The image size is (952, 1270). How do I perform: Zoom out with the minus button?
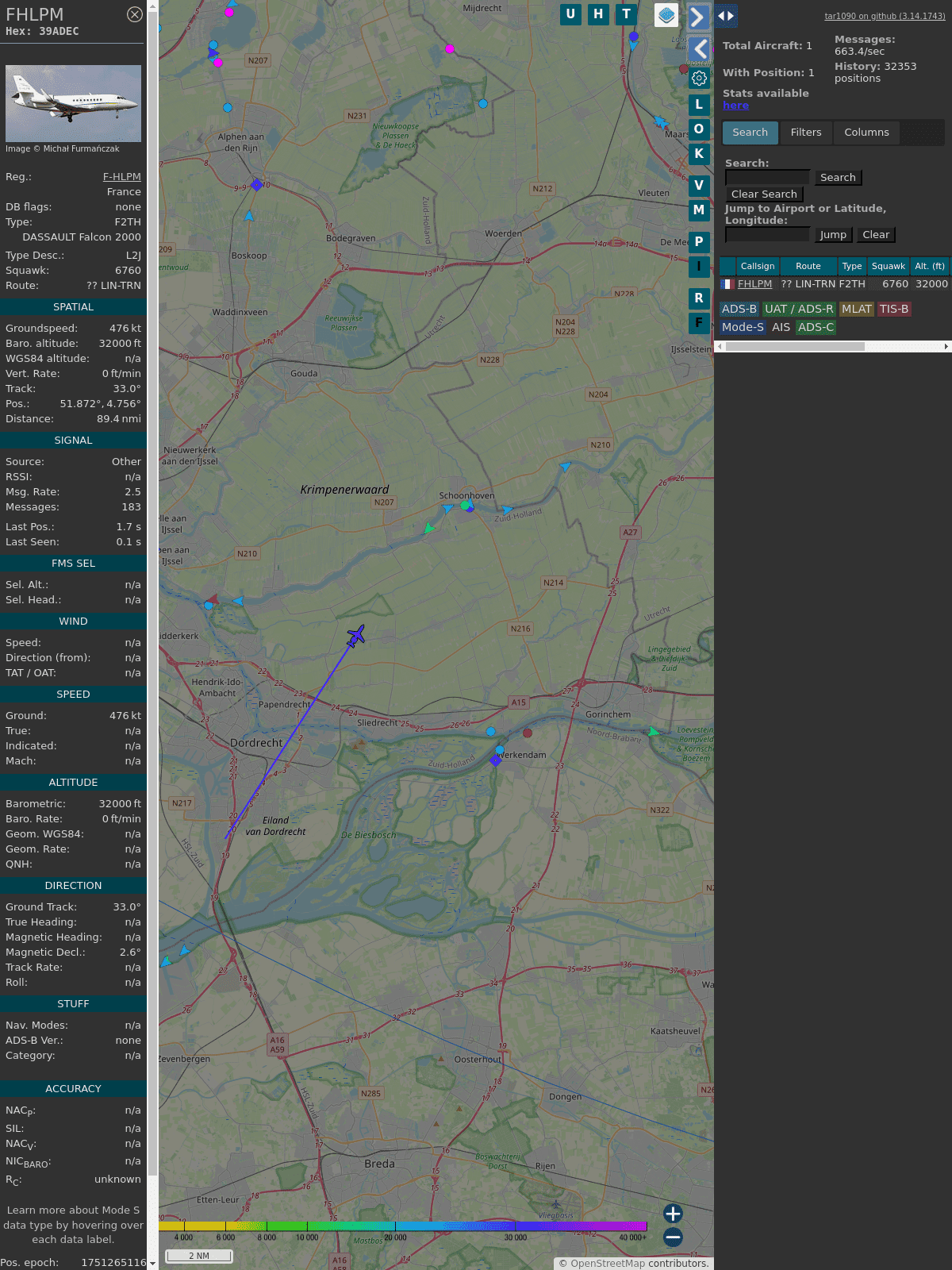pyautogui.click(x=673, y=1237)
